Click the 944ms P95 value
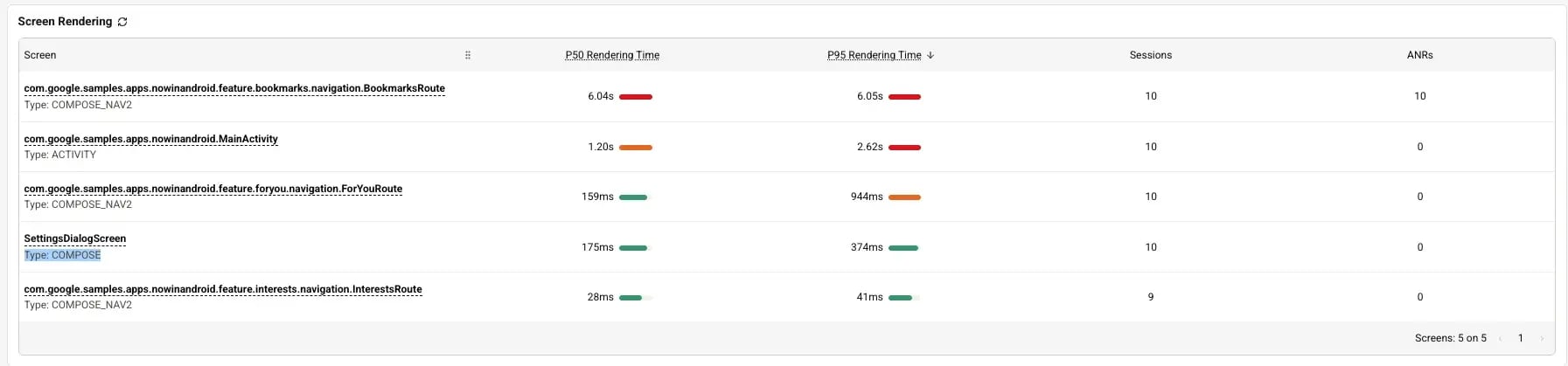Image resolution: width=1568 pixels, height=366 pixels. pos(867,197)
